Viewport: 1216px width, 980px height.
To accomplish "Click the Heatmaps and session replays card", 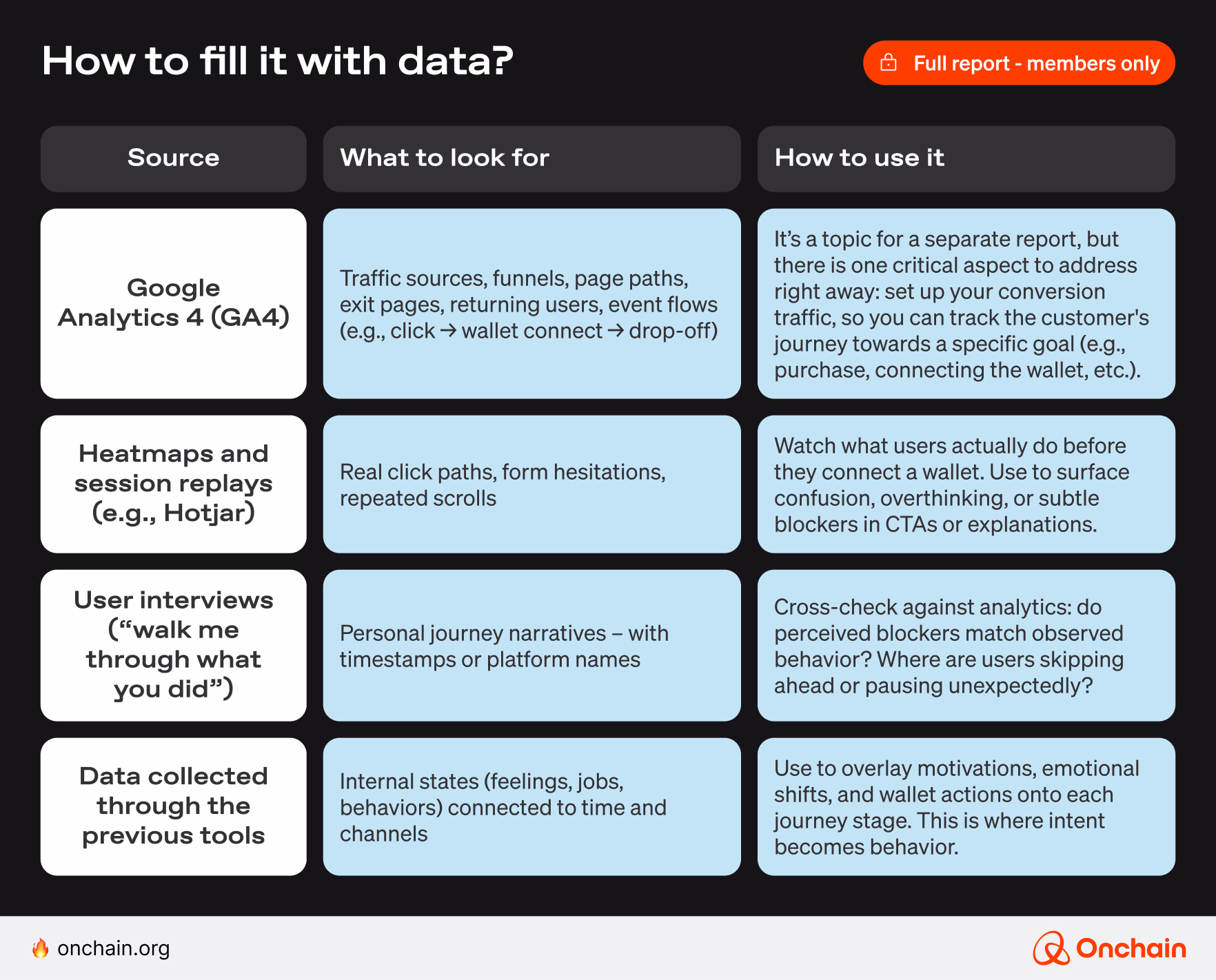I will (173, 484).
